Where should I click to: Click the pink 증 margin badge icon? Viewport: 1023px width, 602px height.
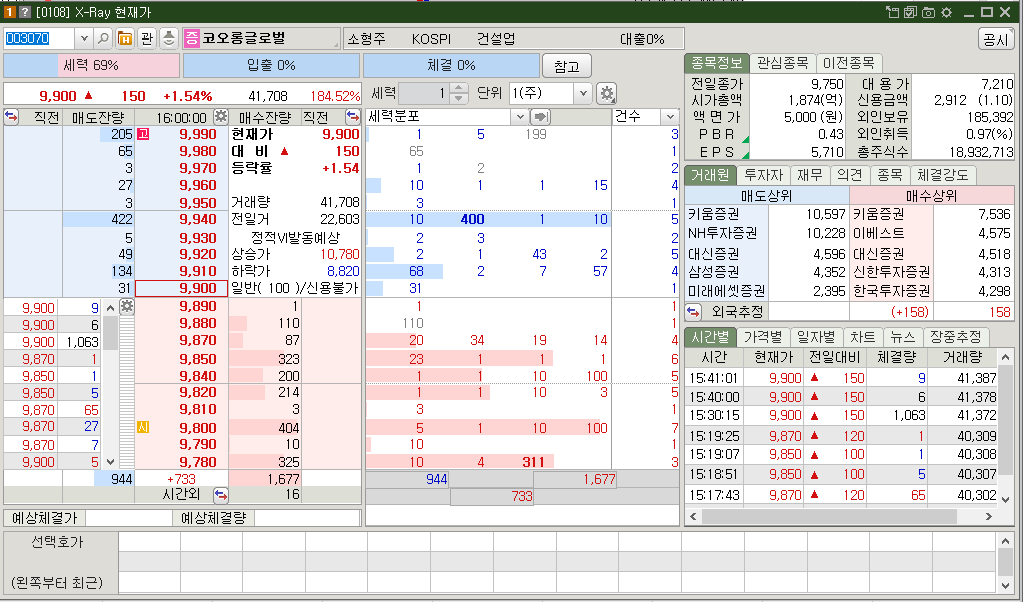point(191,38)
